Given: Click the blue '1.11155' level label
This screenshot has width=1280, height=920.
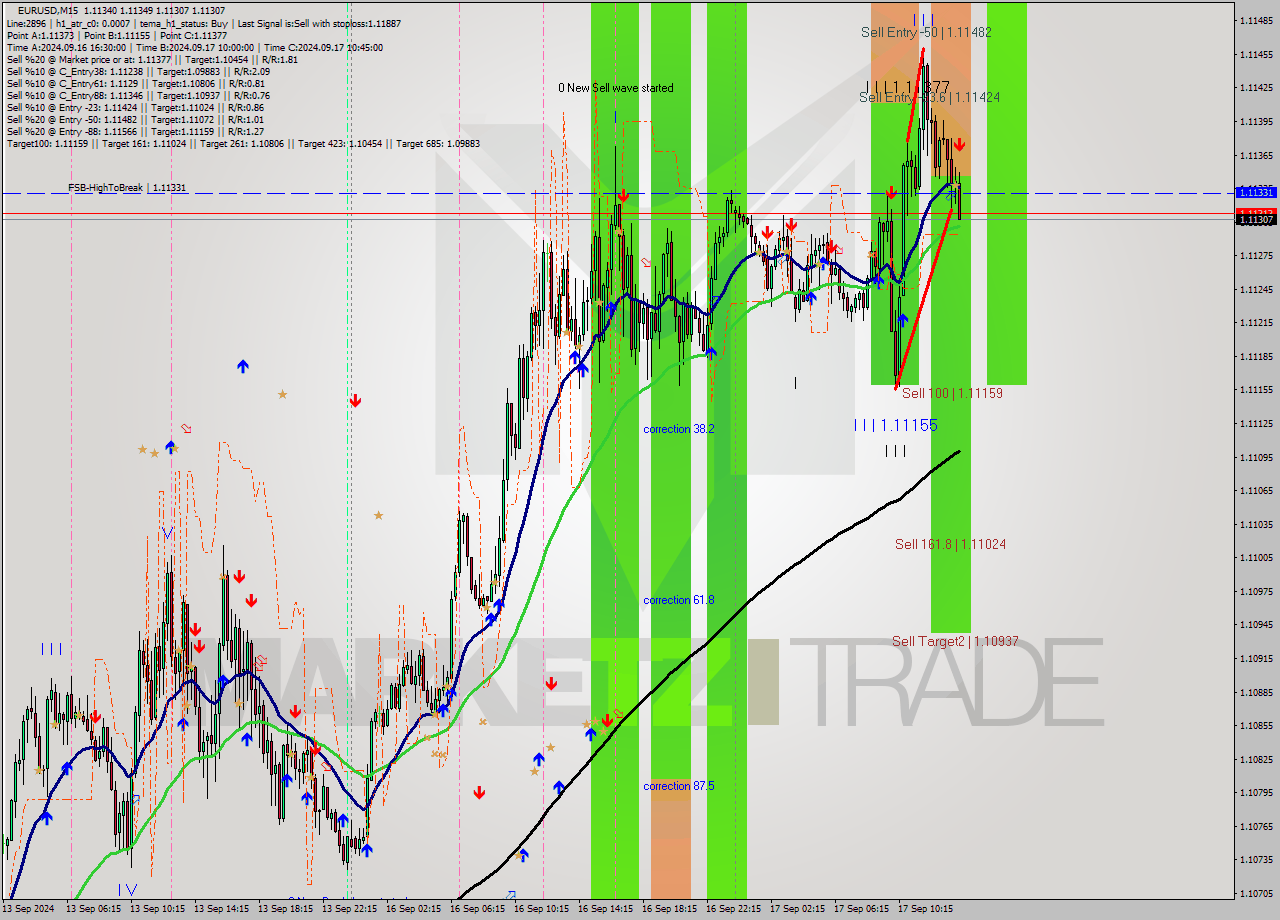Looking at the screenshot, I should tap(896, 425).
